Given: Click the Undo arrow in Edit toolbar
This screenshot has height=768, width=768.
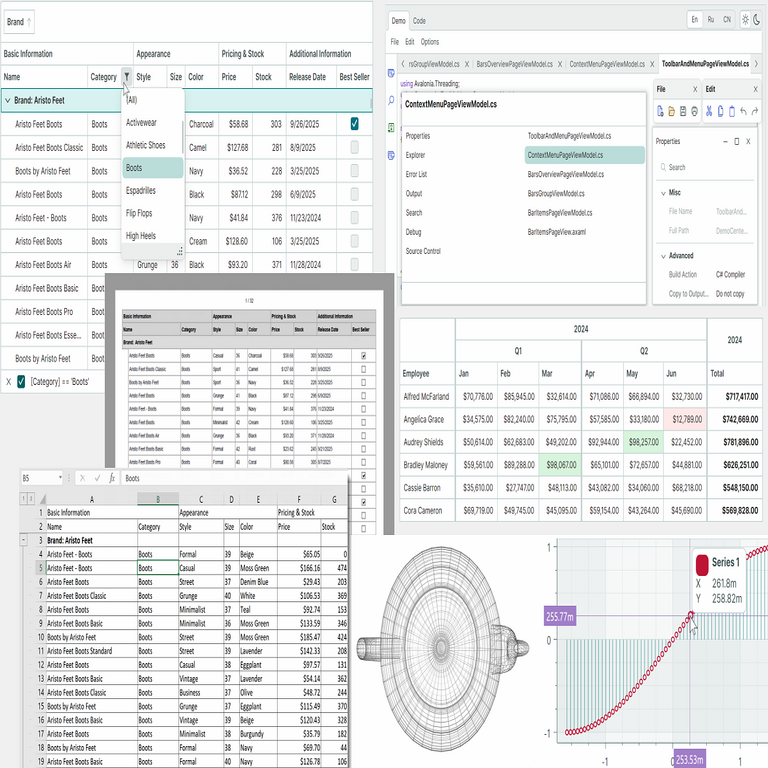Looking at the screenshot, I should [x=745, y=111].
